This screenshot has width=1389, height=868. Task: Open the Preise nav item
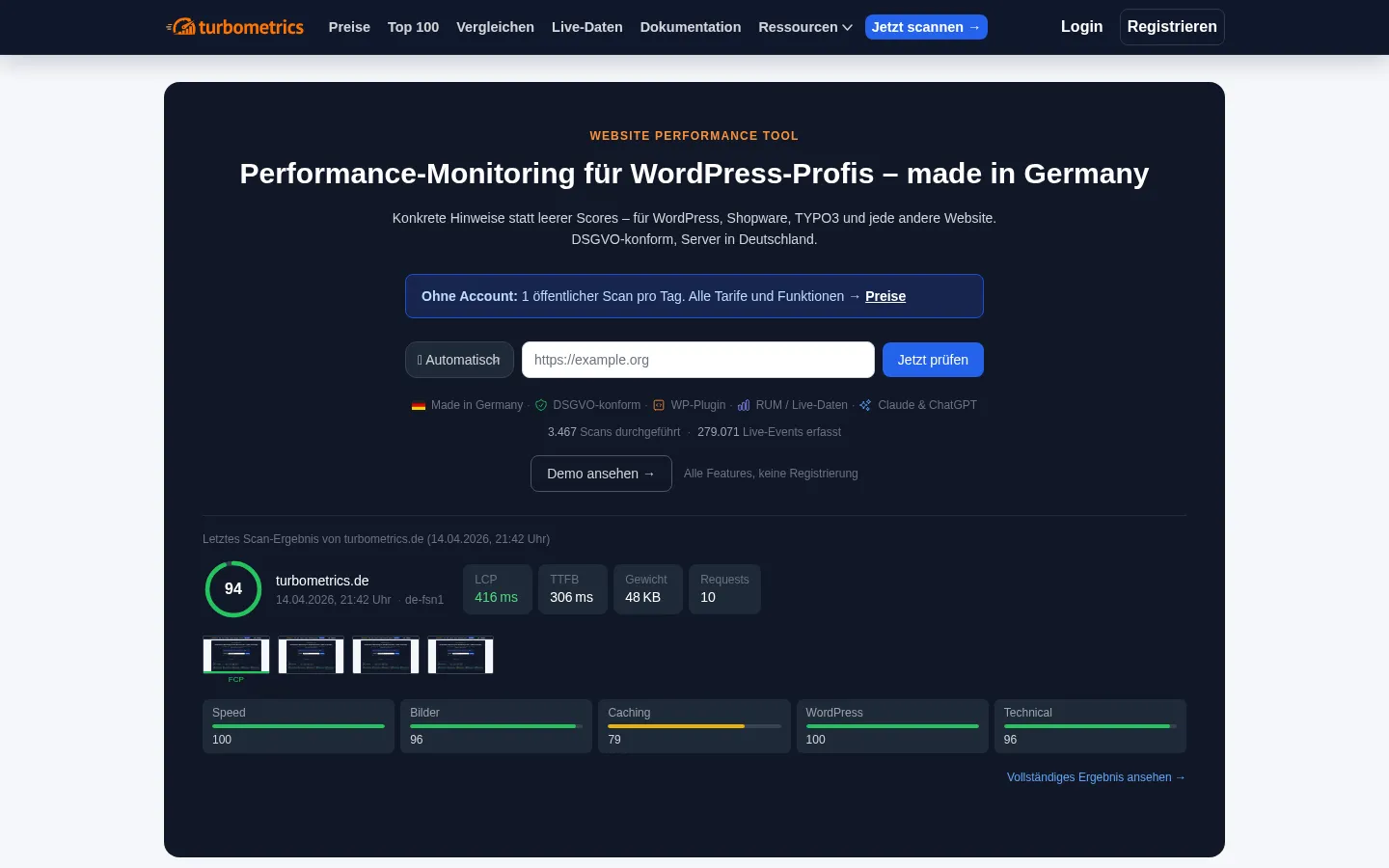pyautogui.click(x=349, y=27)
